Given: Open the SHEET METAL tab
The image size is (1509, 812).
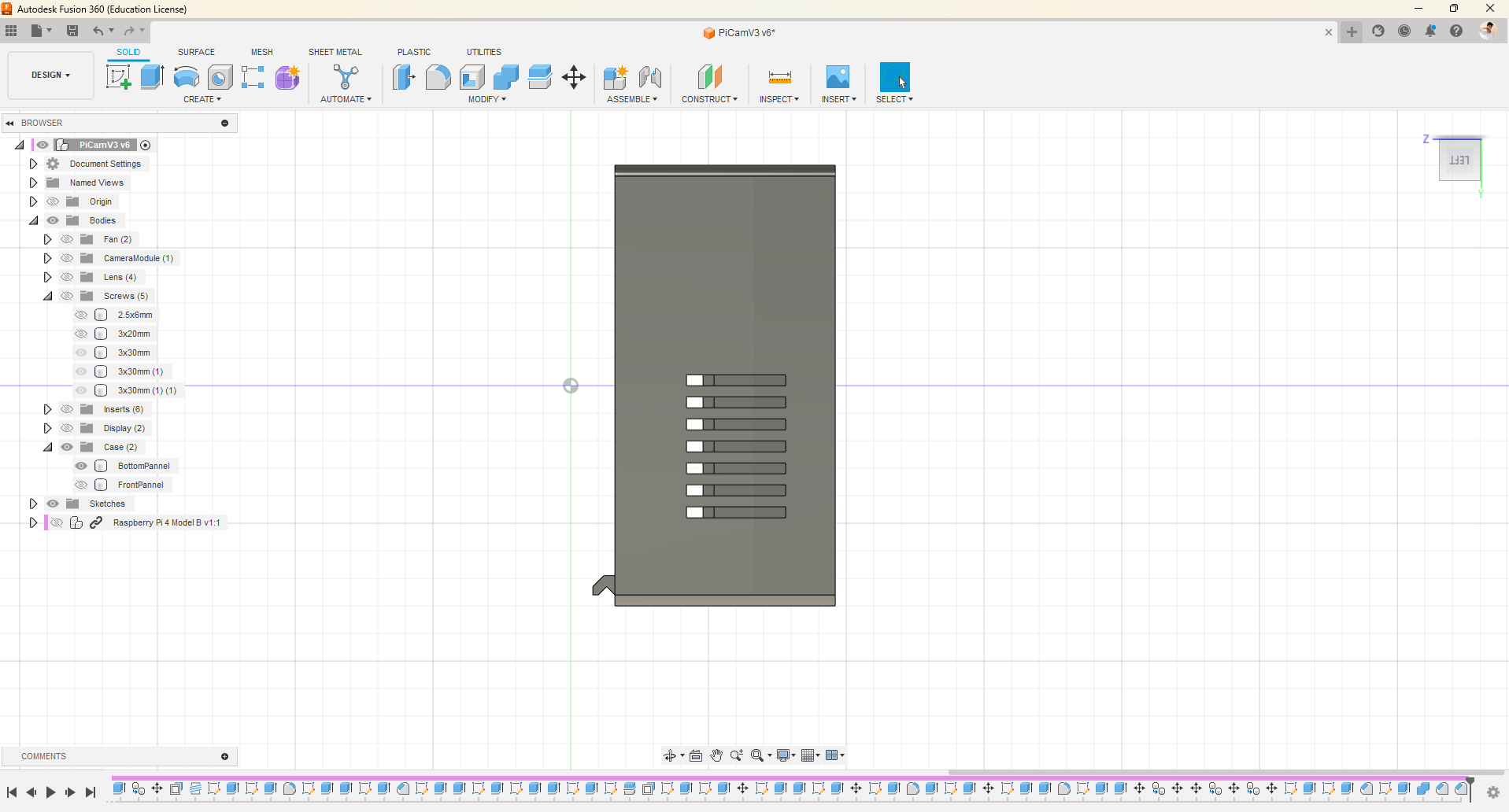Looking at the screenshot, I should [x=335, y=52].
